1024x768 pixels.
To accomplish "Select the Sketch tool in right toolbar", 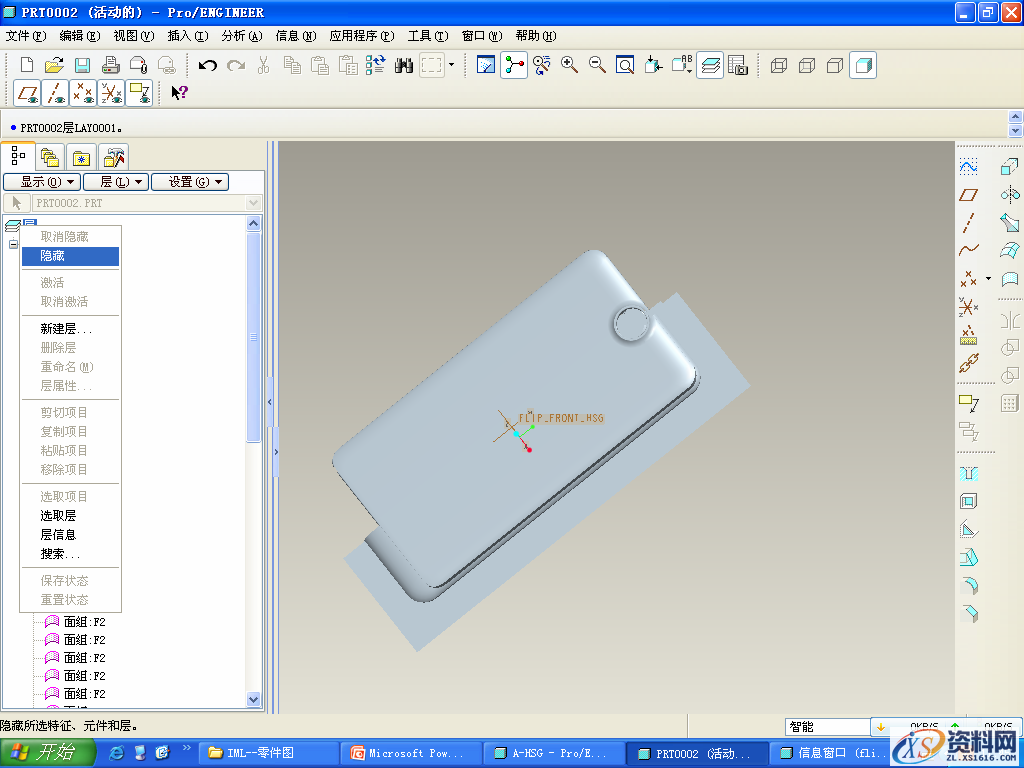I will coord(968,166).
